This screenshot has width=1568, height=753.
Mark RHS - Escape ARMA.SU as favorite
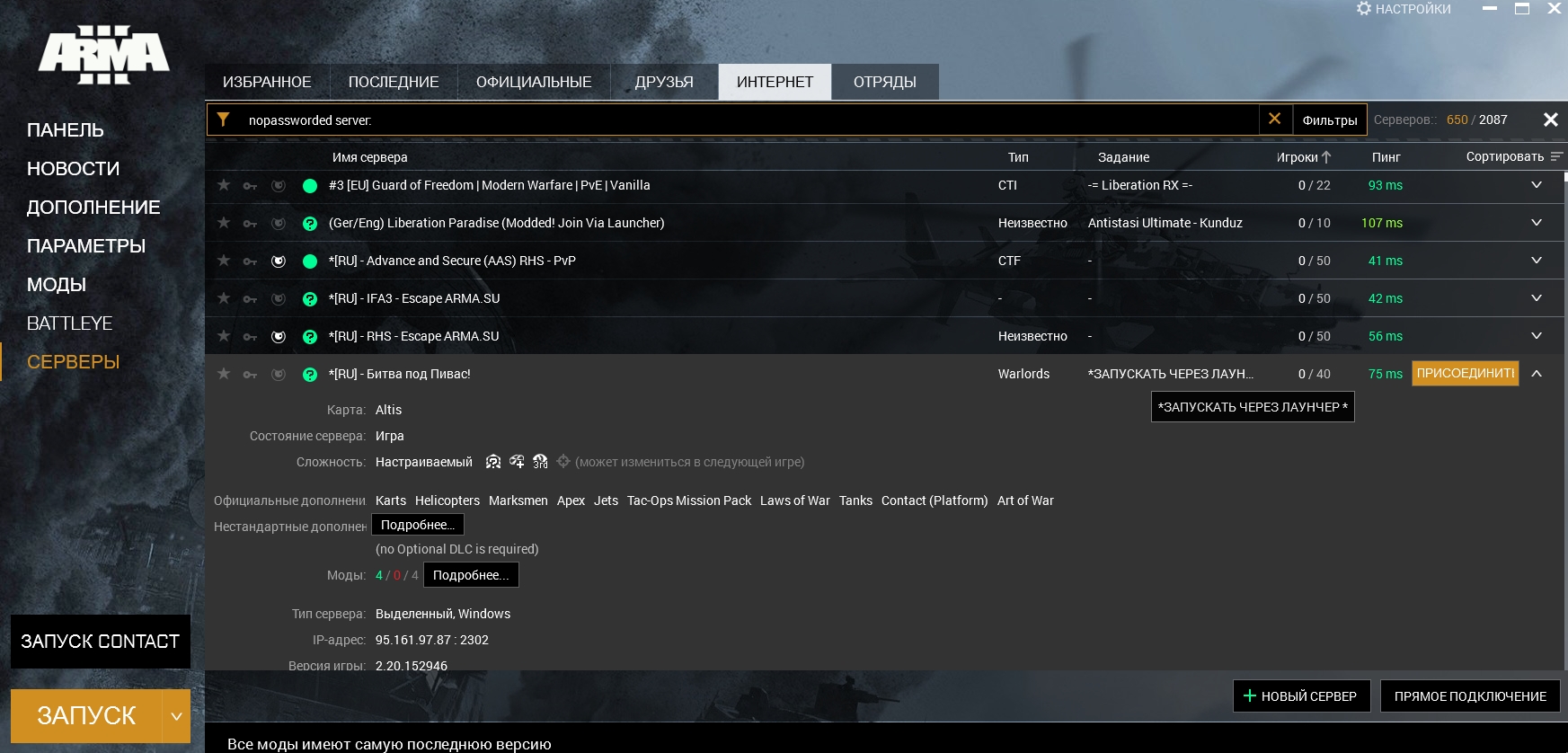(x=224, y=336)
